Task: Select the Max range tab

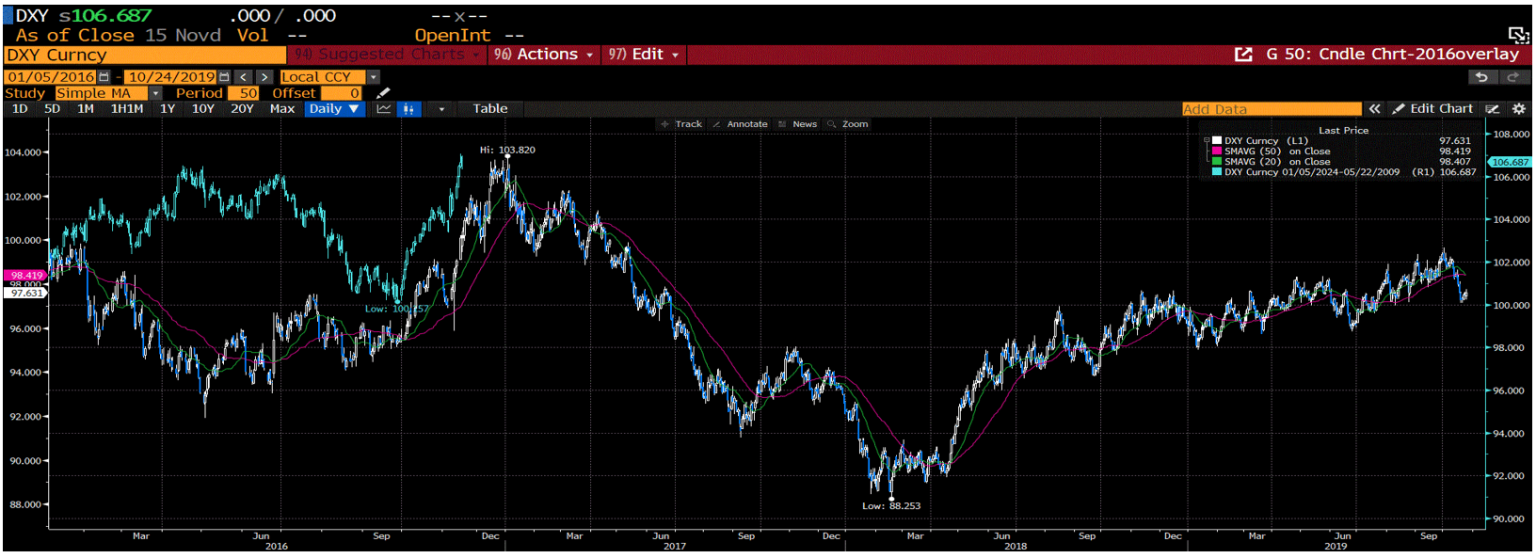Action: tap(282, 109)
